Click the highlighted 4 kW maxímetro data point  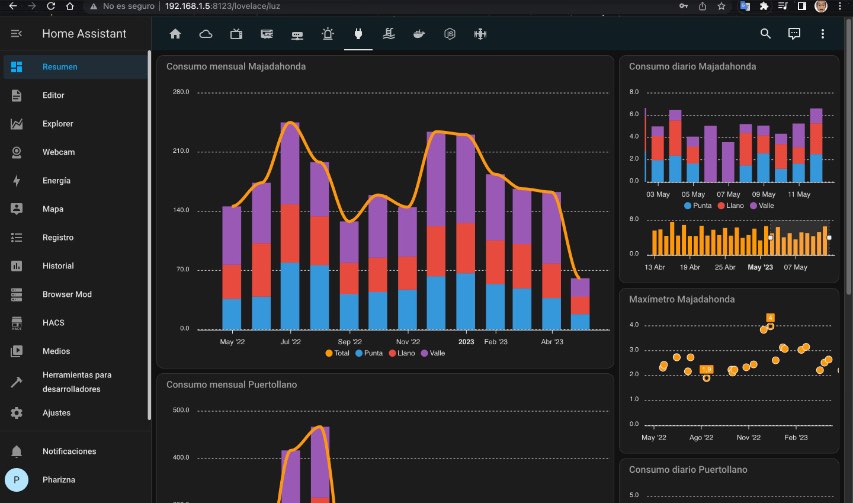pos(770,326)
